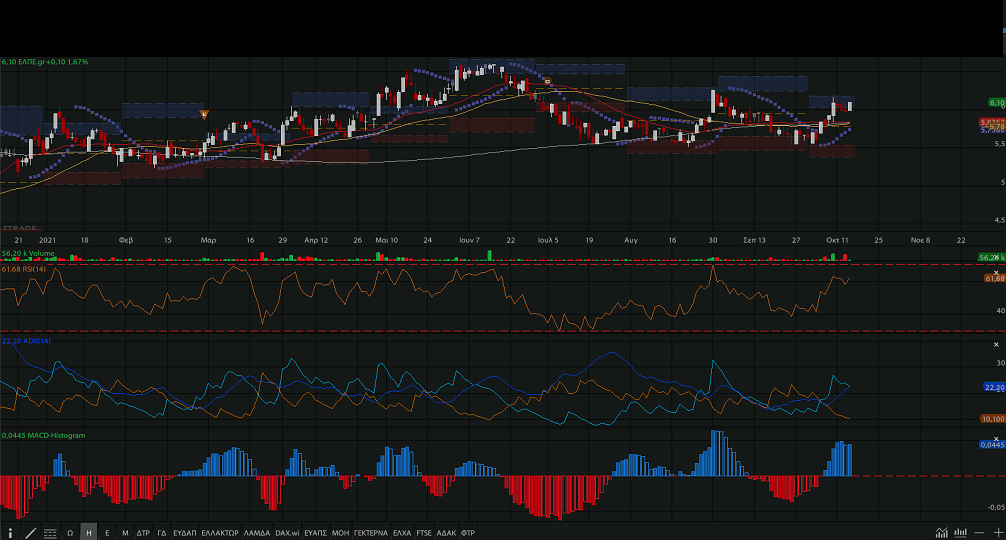Viewport: 1006px width, 540px height.
Task: Click the Απρ 12 date label
Action: point(316,240)
